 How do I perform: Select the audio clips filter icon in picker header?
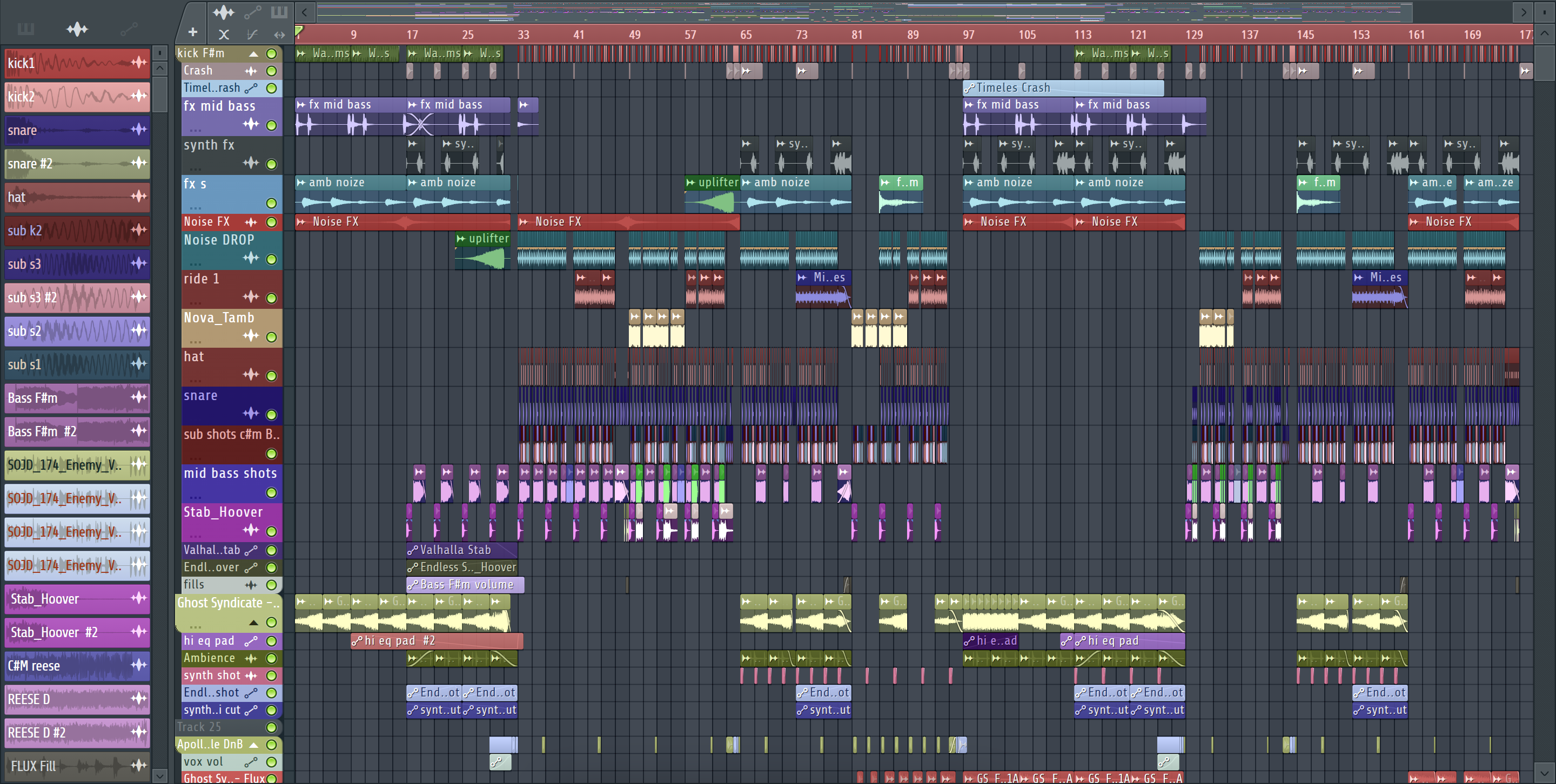pos(77,29)
